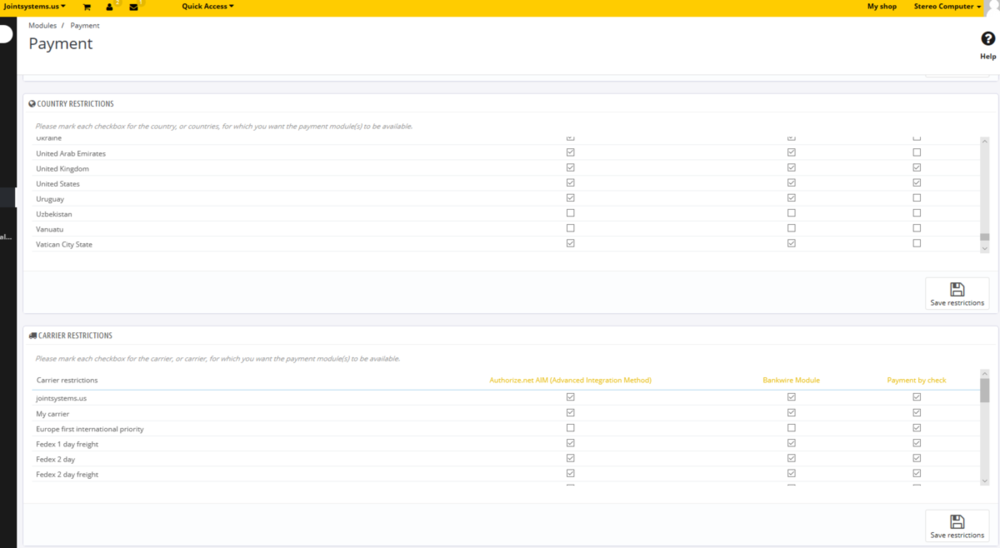Click the customers person icon in top bar

(110, 7)
